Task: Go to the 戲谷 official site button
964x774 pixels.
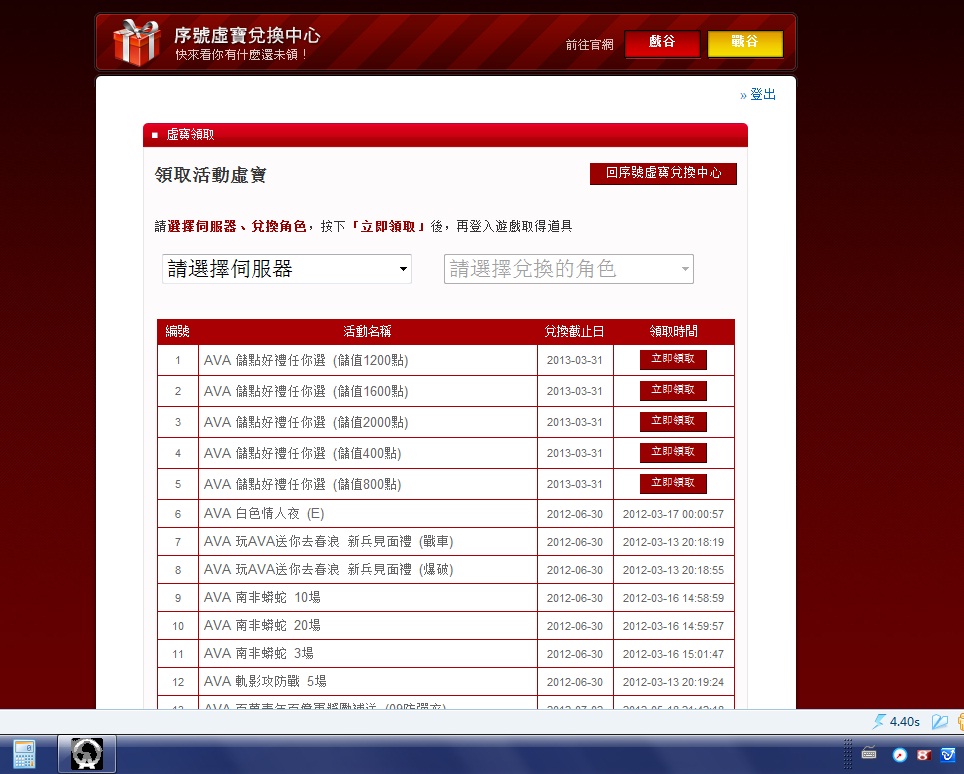Action: [662, 44]
